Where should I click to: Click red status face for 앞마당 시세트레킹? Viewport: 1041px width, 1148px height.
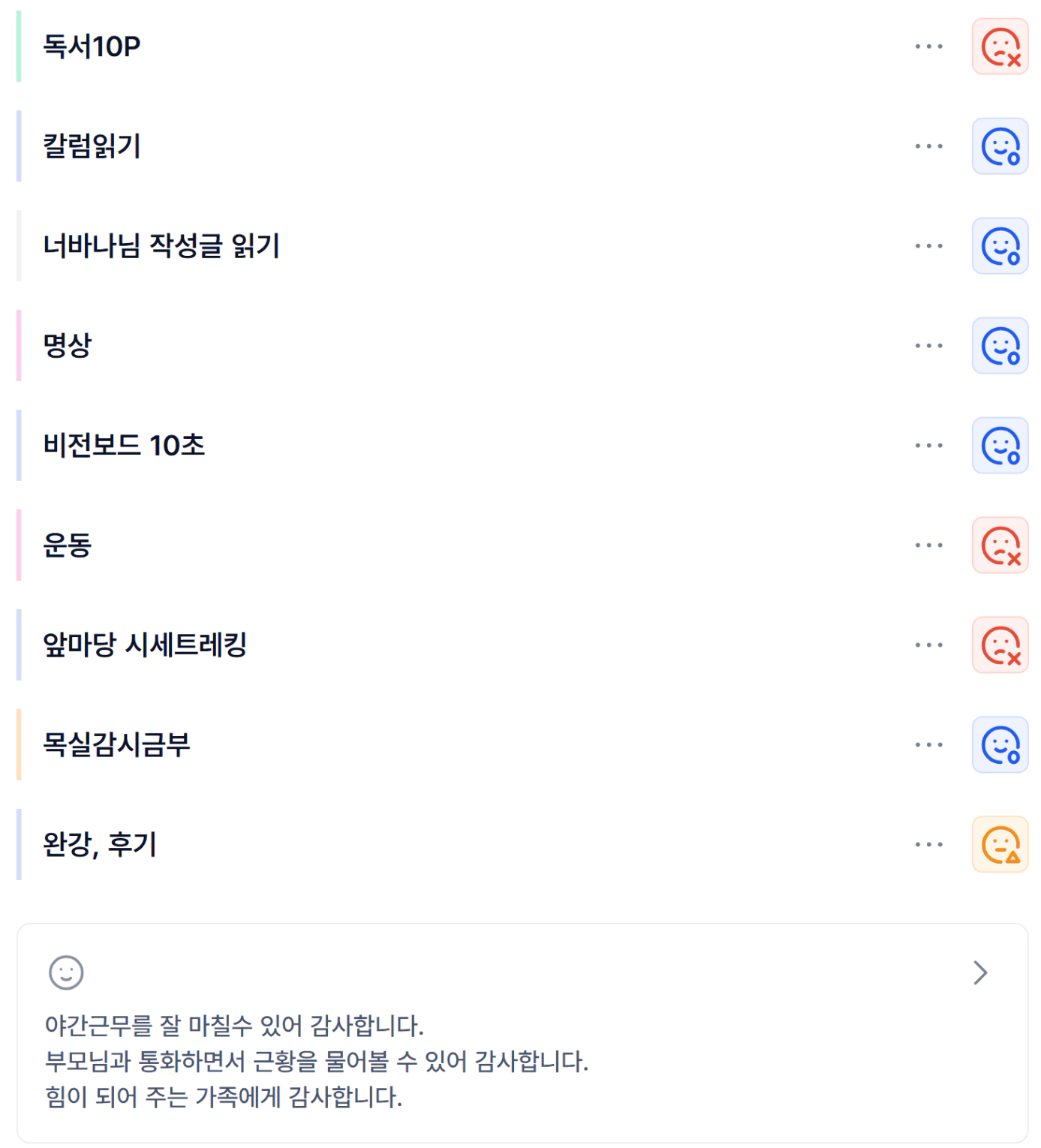(1000, 645)
